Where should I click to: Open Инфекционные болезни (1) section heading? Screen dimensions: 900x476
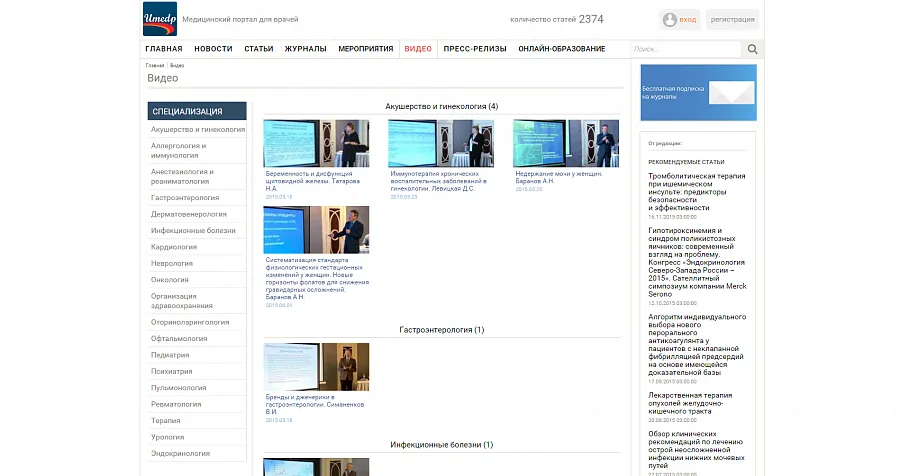point(441,444)
